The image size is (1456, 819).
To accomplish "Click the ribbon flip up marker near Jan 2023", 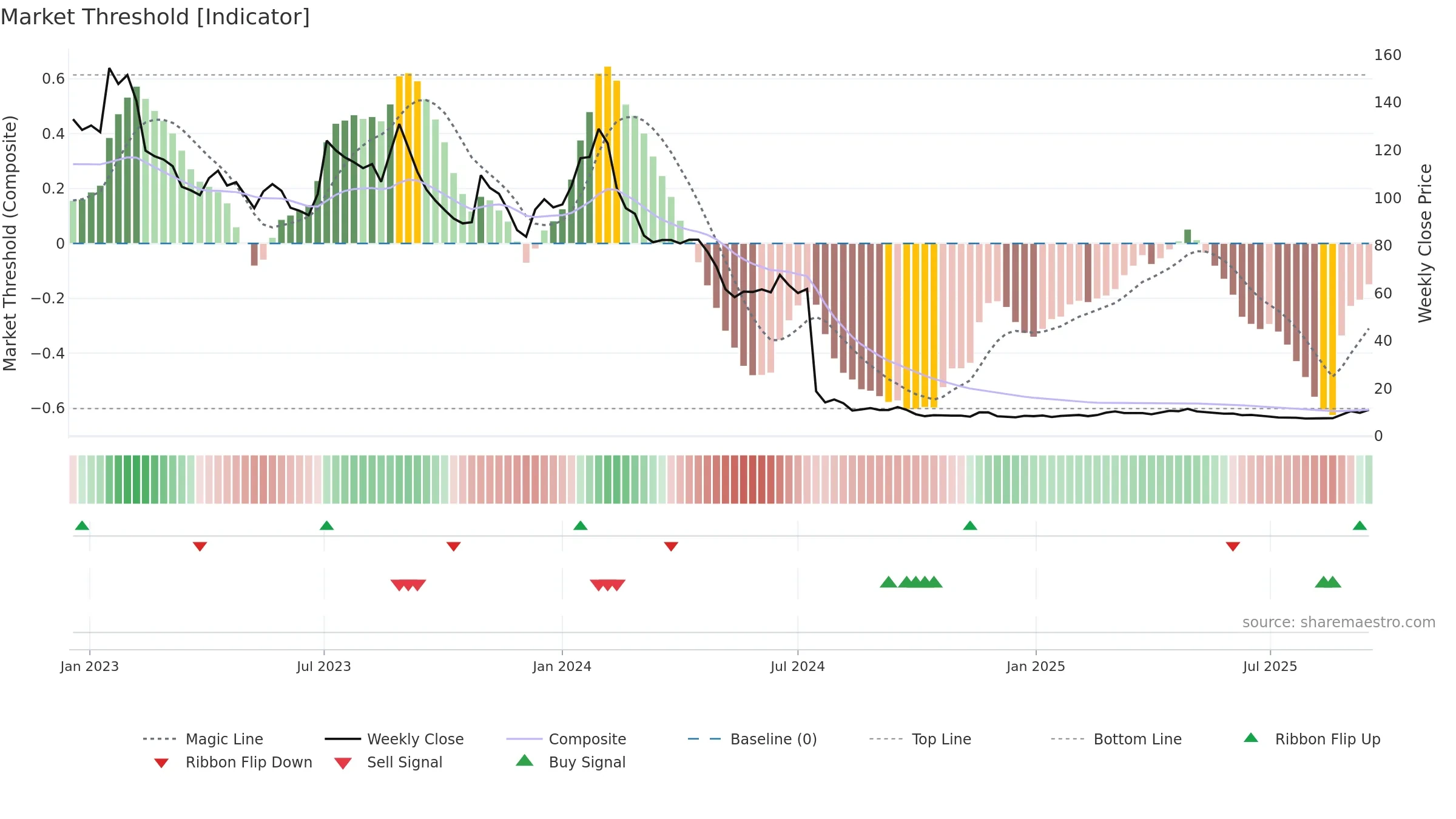I will point(82,525).
